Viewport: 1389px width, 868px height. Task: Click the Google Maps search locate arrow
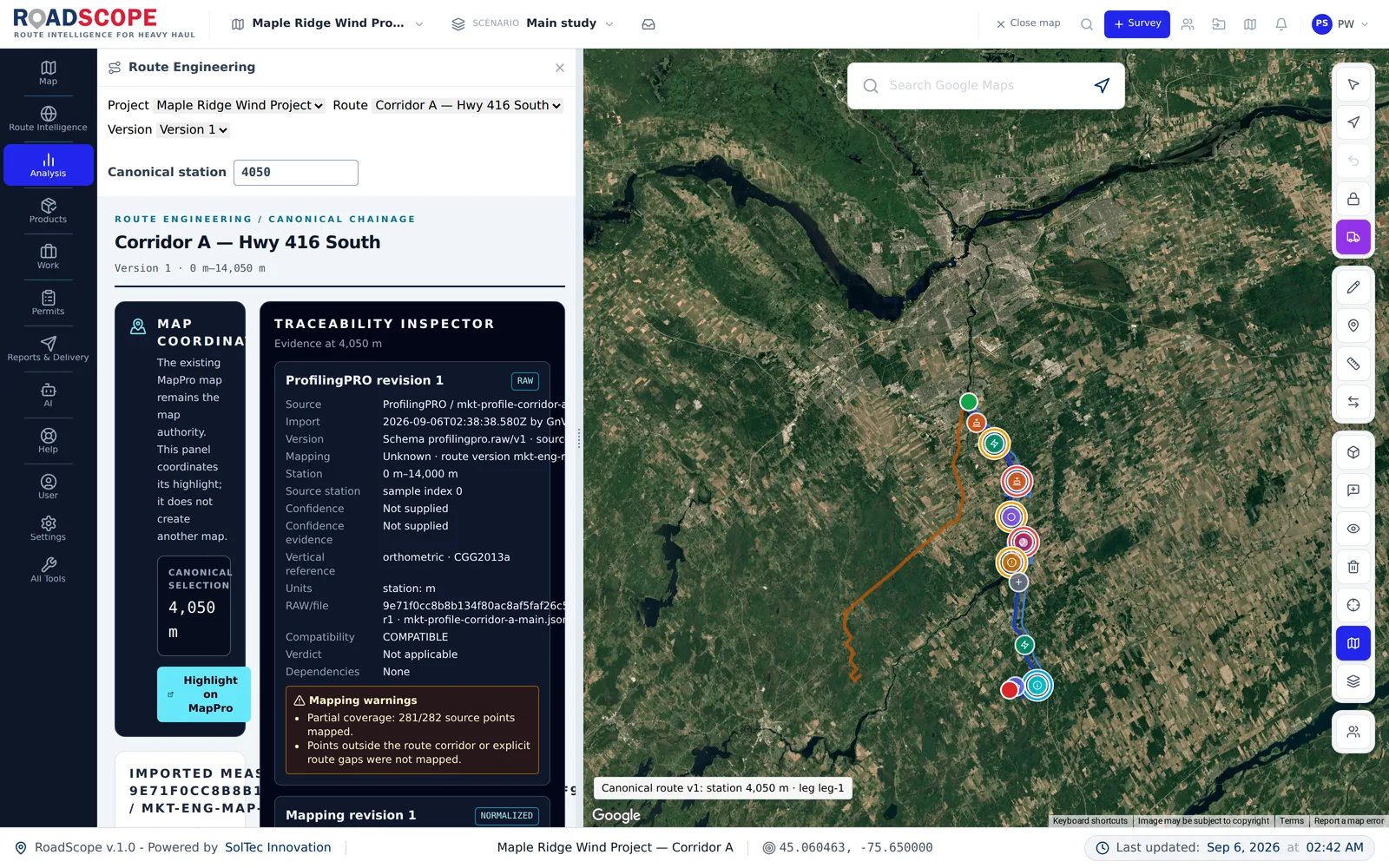pyautogui.click(x=1102, y=85)
